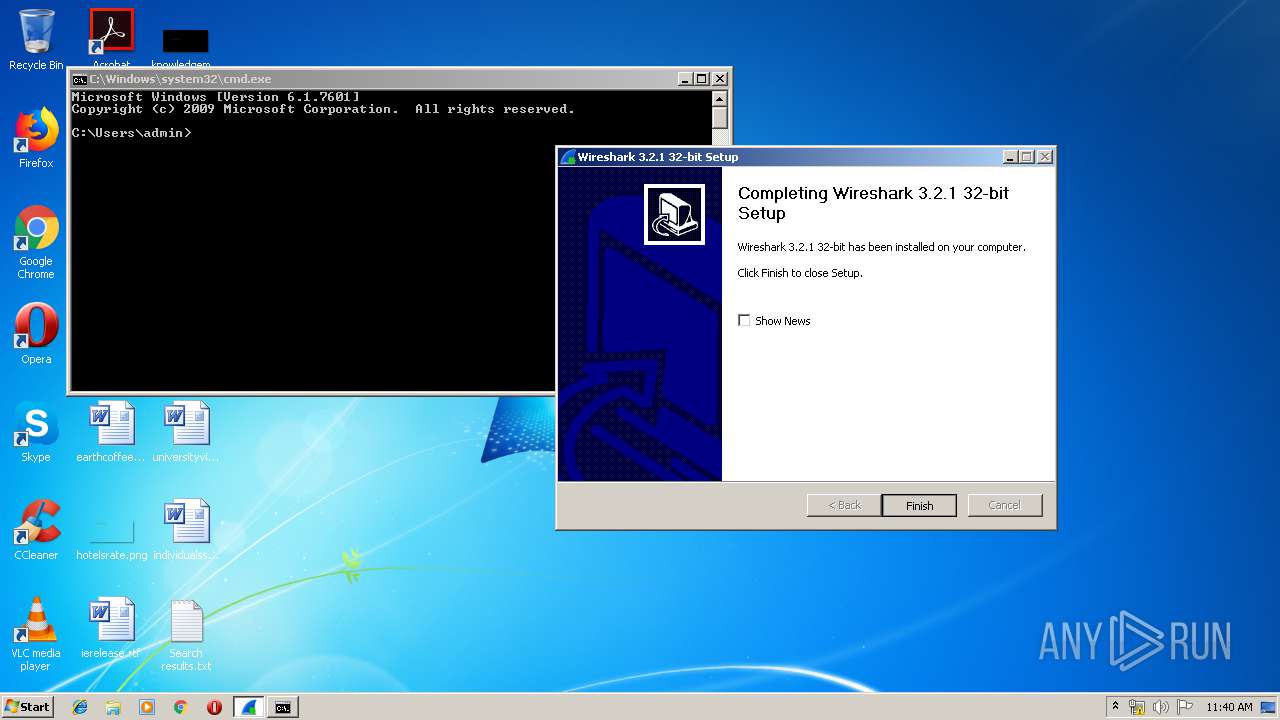Launch Opera from the taskbar
This screenshot has height=720, width=1280.
point(214,707)
